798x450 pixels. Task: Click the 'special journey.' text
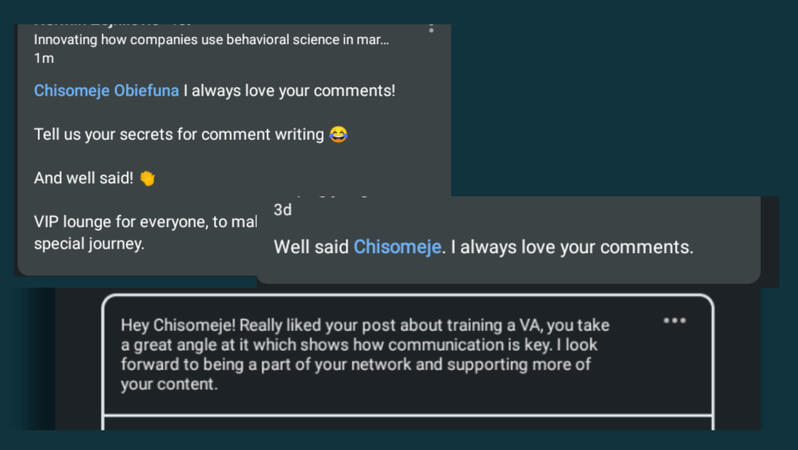point(89,243)
